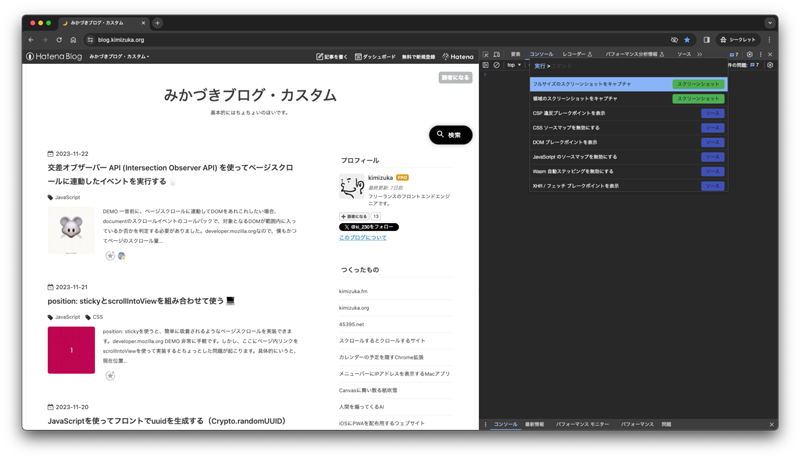Select 領域のスクリーンショットをキャプチャ command
The width and height of the screenshot is (800, 459).
point(629,98)
